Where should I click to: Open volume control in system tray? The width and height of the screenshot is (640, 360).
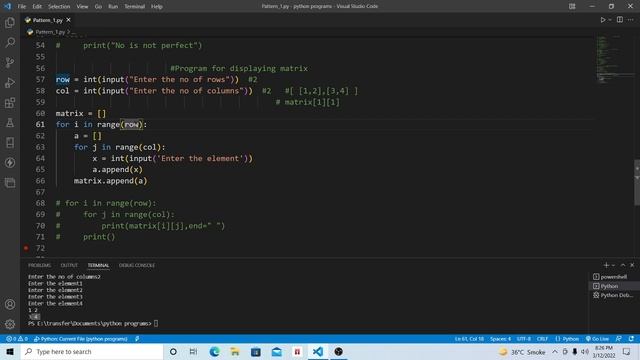[585, 351]
